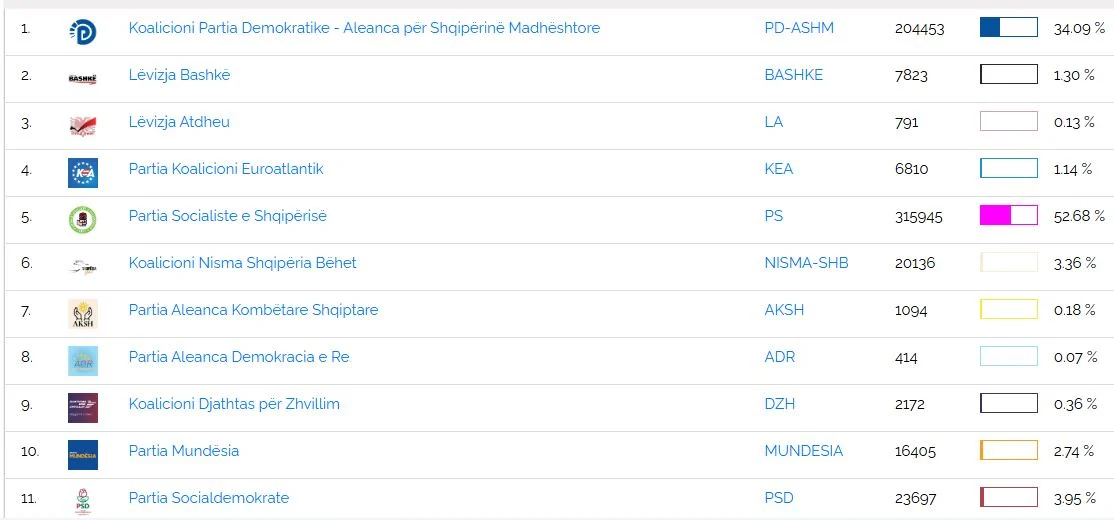Viewport: 1114px width, 520px height.
Task: Click the ADR light blue logo
Action: click(82, 360)
